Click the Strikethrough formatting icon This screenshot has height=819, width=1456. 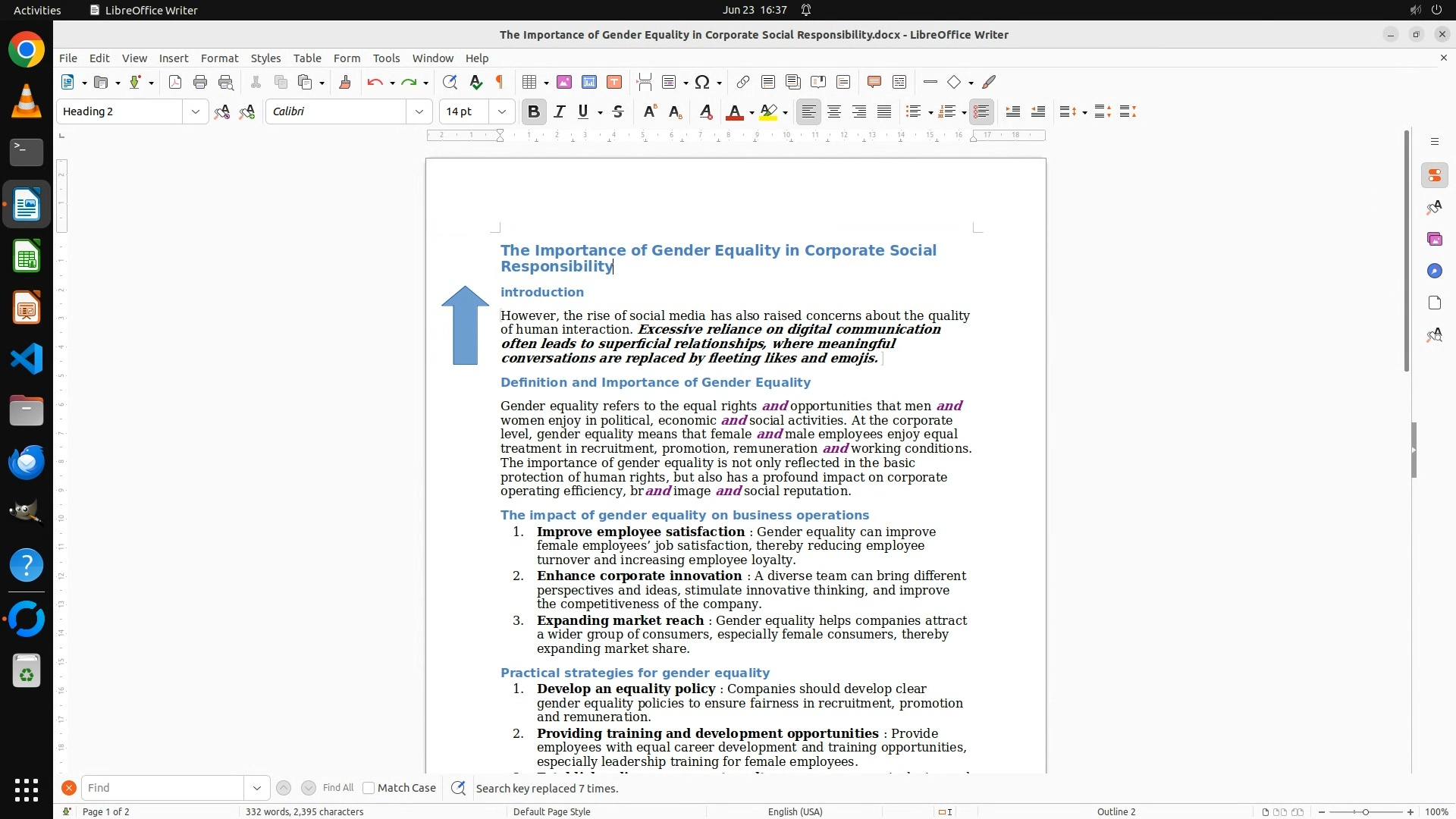point(618,112)
